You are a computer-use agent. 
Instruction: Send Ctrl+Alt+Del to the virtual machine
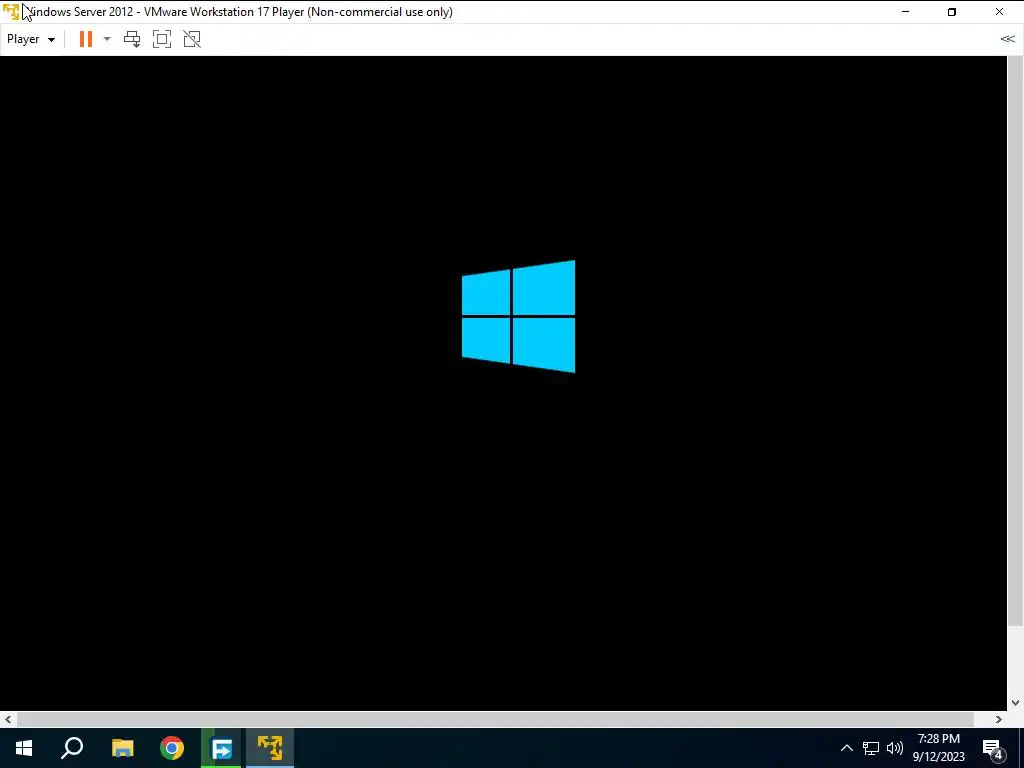pos(132,39)
